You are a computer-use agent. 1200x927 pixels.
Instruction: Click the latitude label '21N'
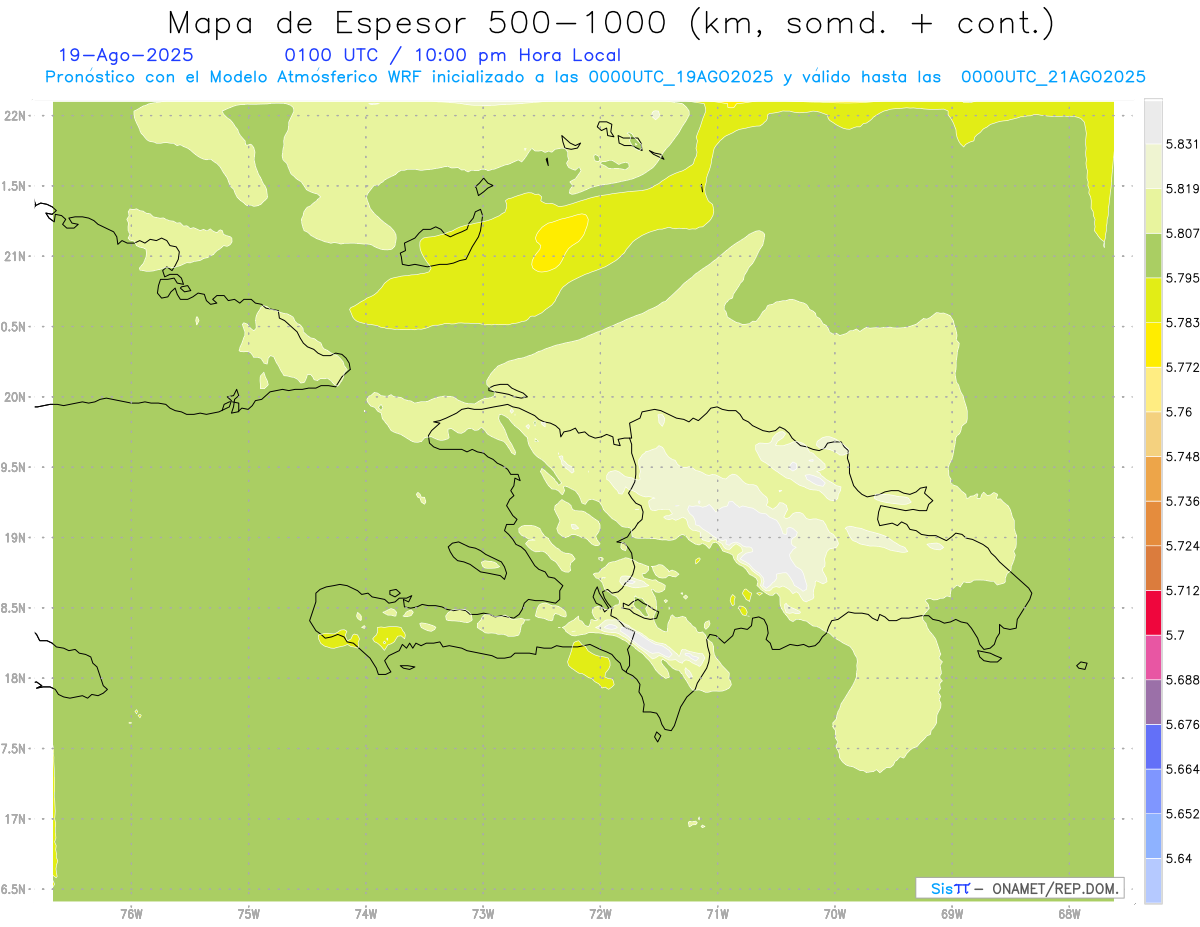point(15,256)
